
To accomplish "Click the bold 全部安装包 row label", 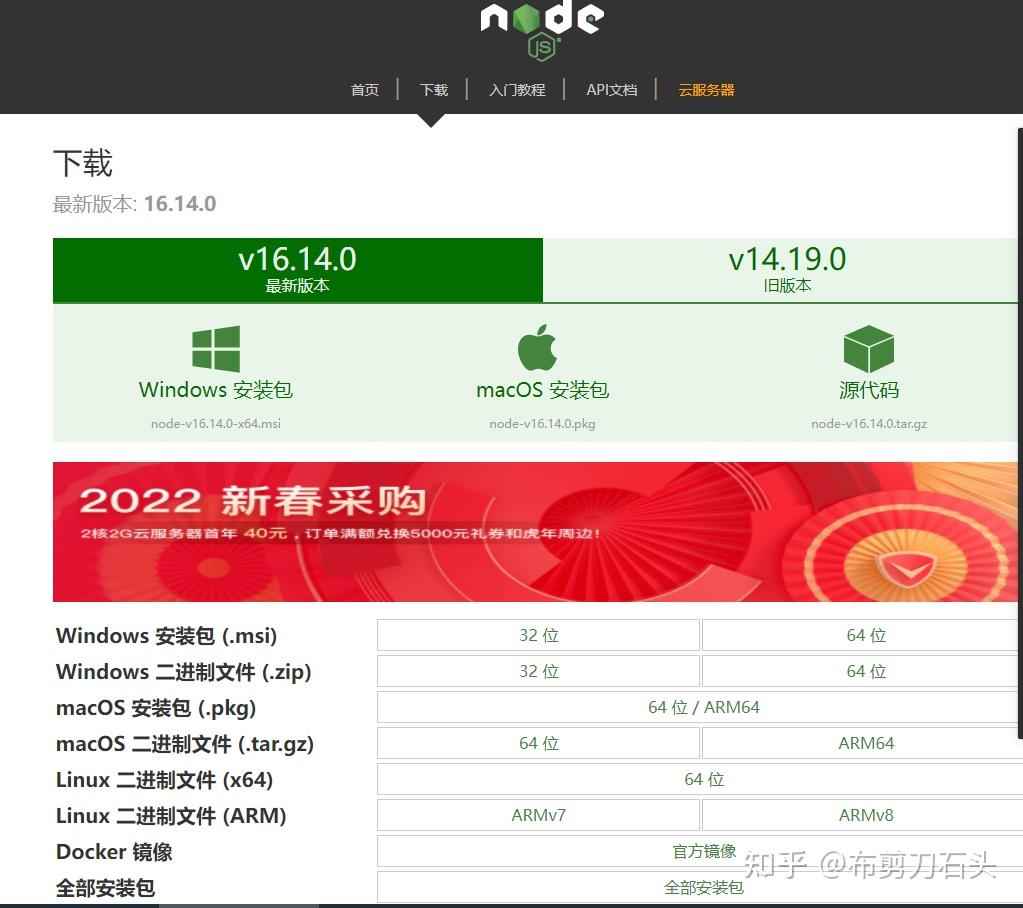I will click(x=105, y=887).
